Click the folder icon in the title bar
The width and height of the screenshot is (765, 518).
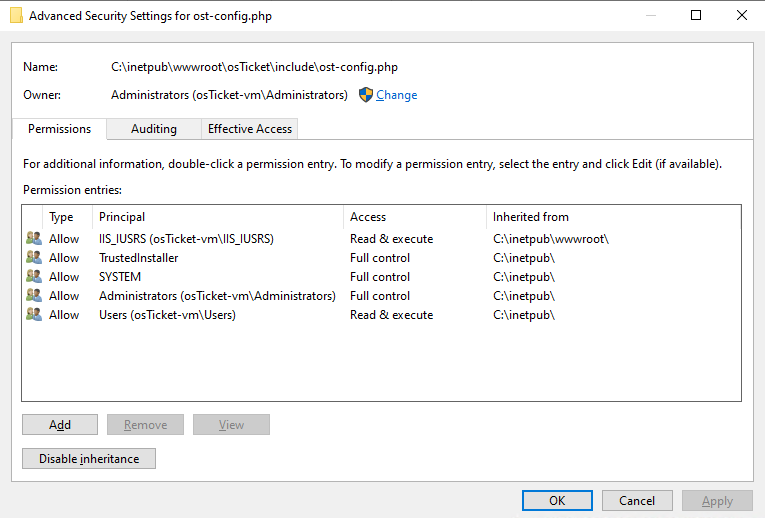16,16
